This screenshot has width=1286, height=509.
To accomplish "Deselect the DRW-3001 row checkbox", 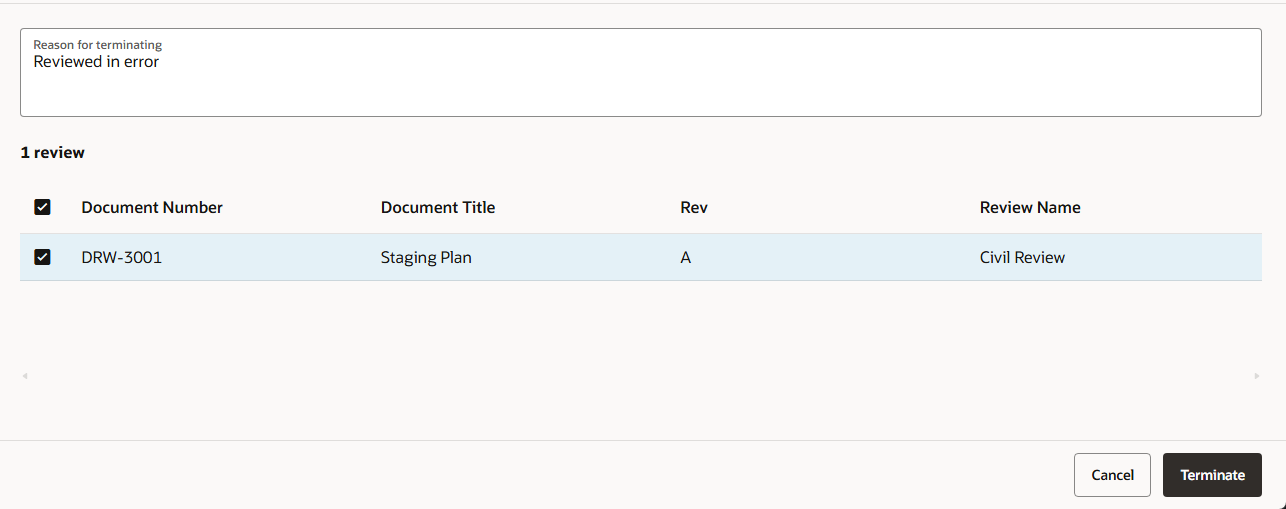I will (42, 257).
